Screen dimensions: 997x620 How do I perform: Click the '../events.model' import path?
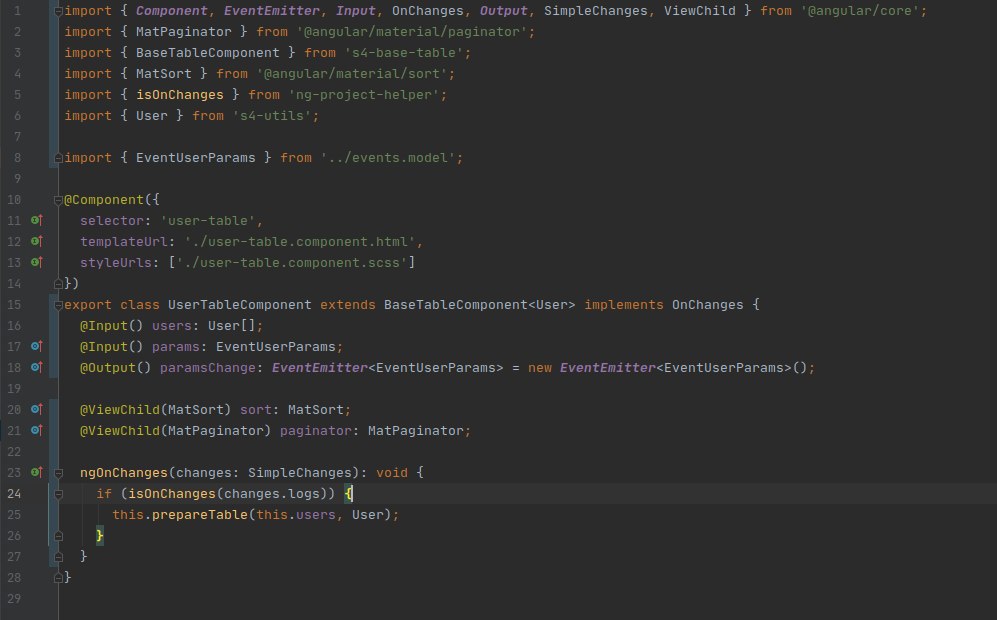388,158
